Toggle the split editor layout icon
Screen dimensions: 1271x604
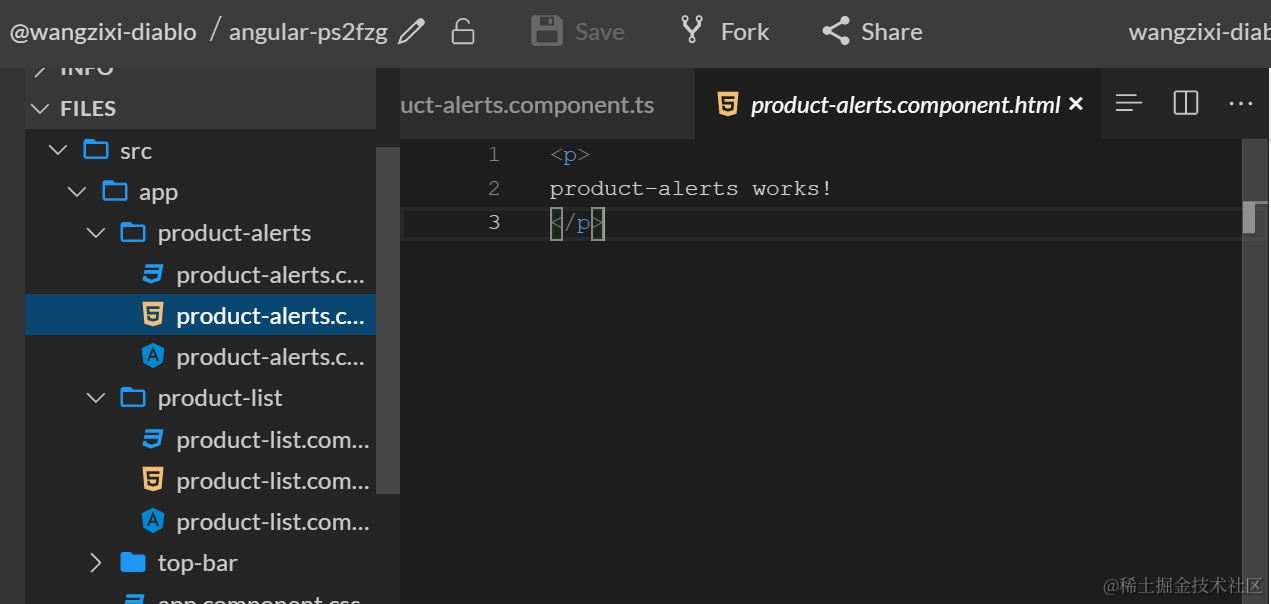click(1186, 103)
